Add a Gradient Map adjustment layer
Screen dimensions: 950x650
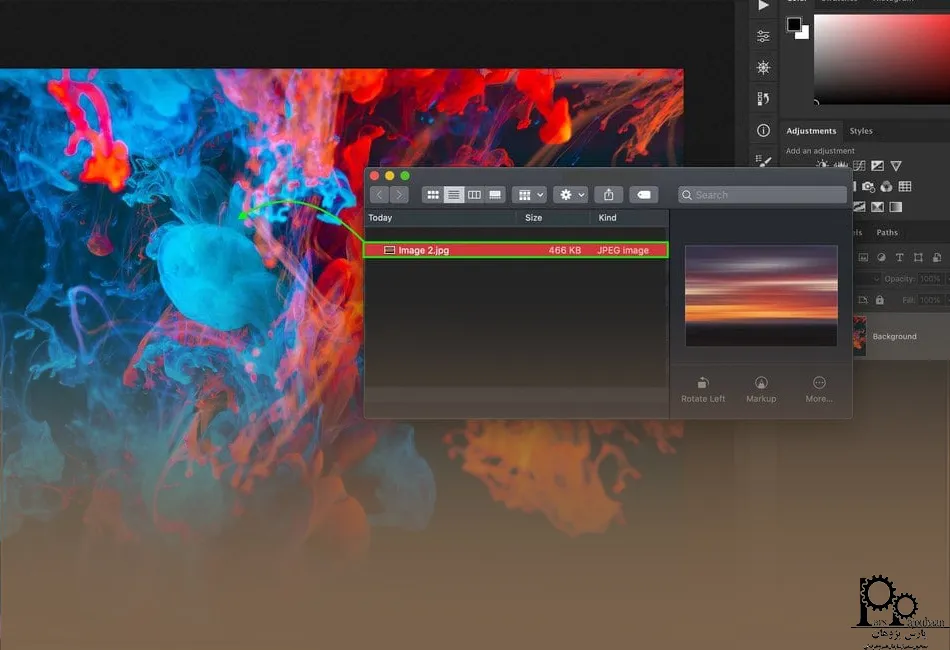(896, 207)
